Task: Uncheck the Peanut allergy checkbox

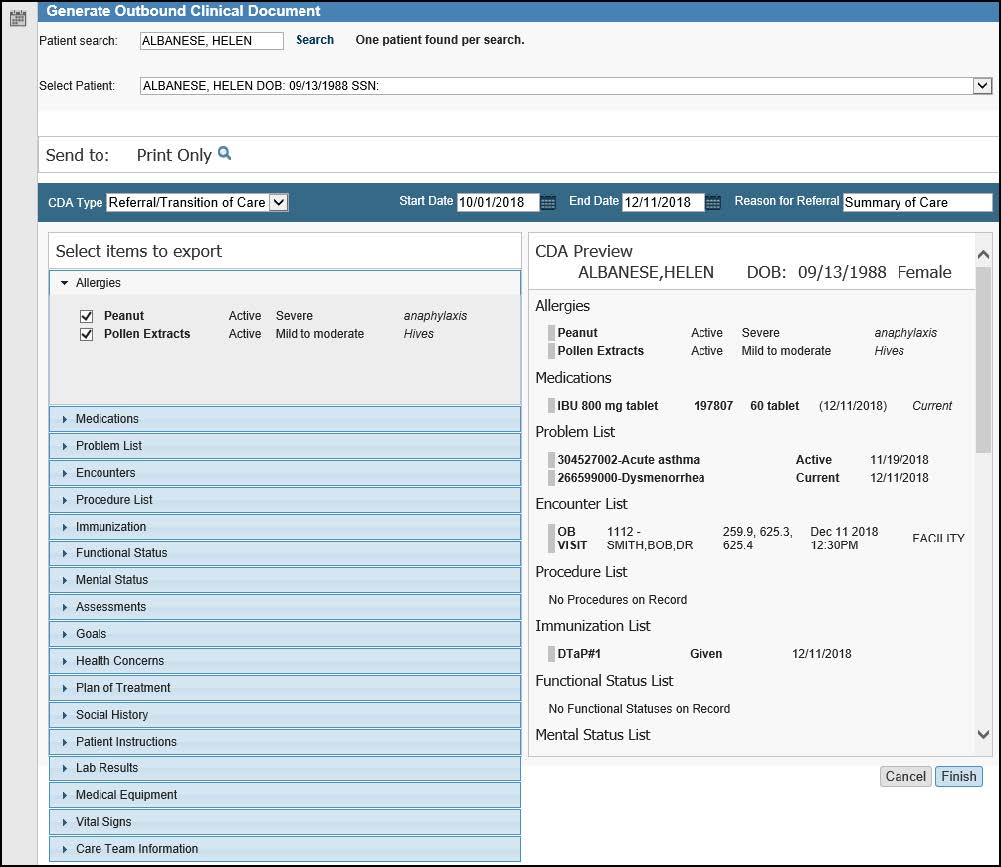Action: pos(87,316)
